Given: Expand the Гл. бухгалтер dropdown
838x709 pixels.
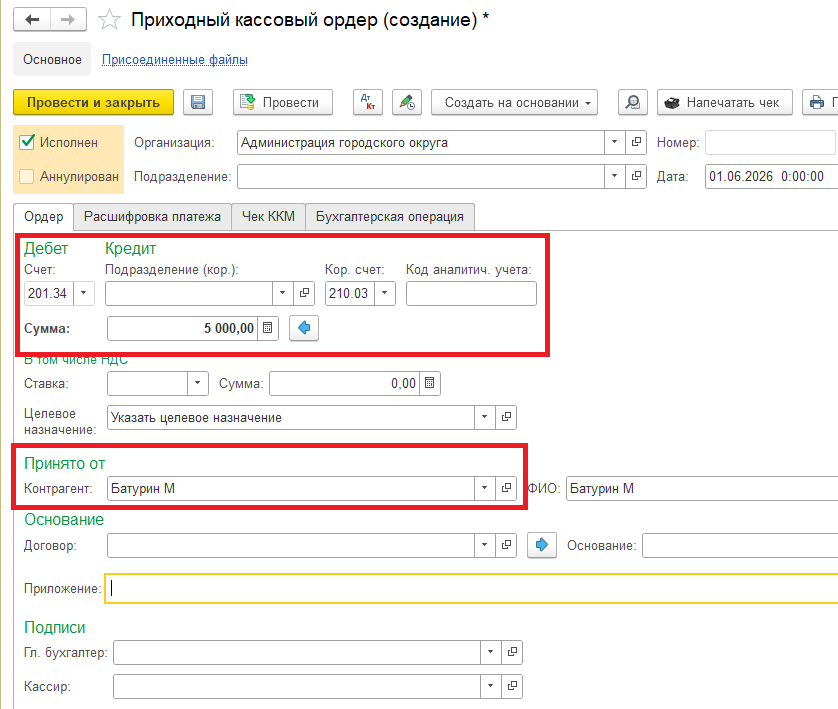Looking at the screenshot, I should point(491,652).
